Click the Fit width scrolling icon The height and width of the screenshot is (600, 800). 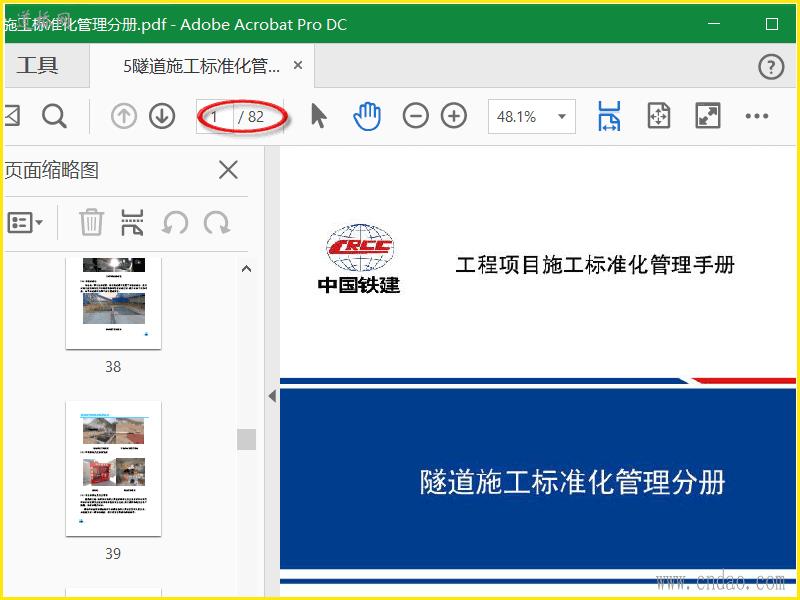click(609, 116)
